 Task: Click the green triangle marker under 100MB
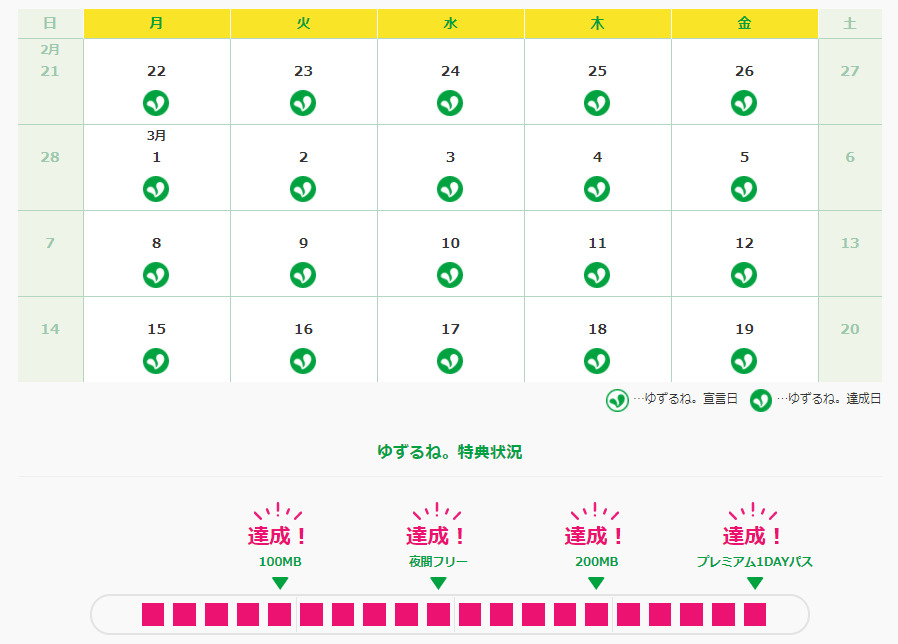point(280,583)
